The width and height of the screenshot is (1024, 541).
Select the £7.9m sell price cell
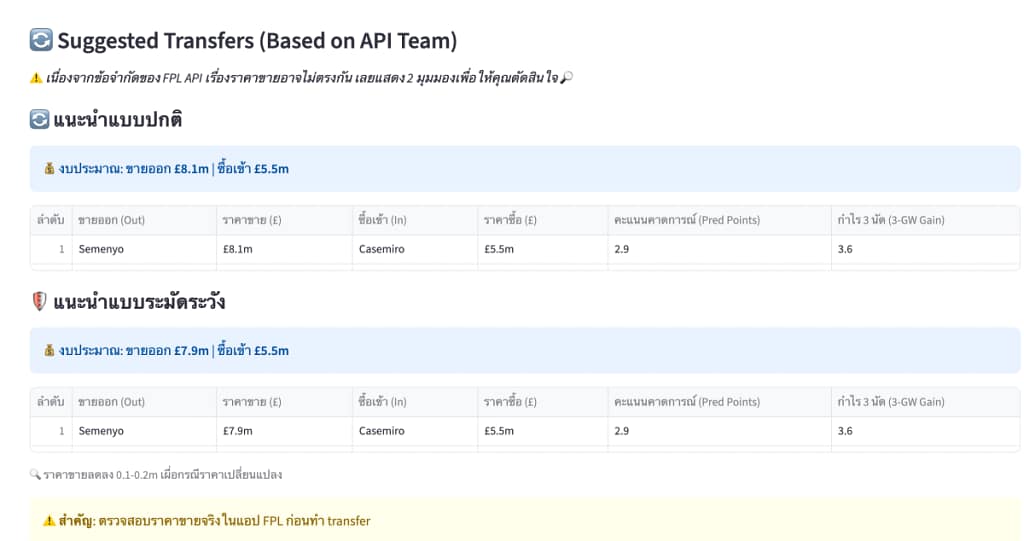tap(237, 431)
